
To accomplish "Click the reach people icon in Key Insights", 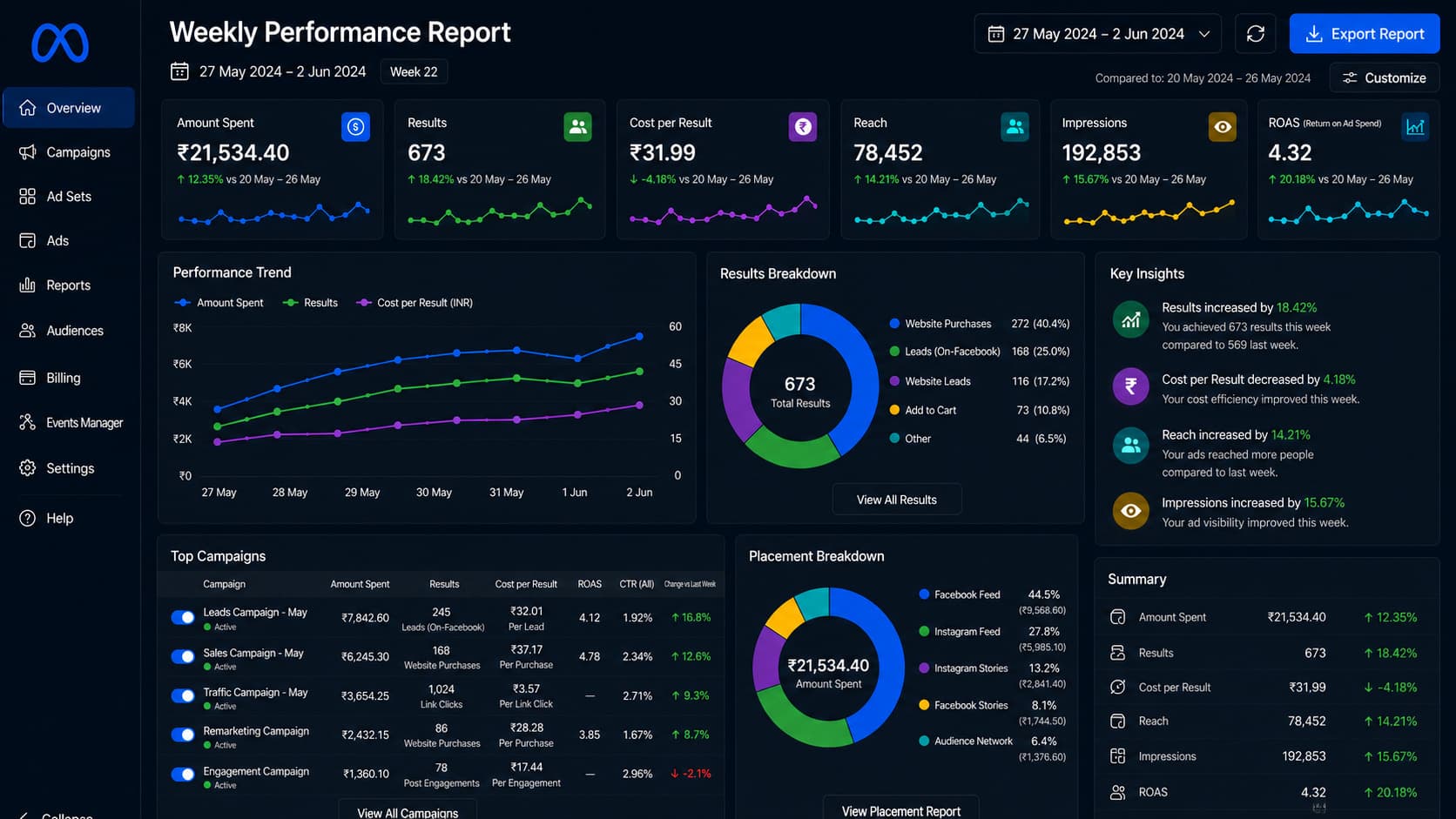I will coord(1130,446).
